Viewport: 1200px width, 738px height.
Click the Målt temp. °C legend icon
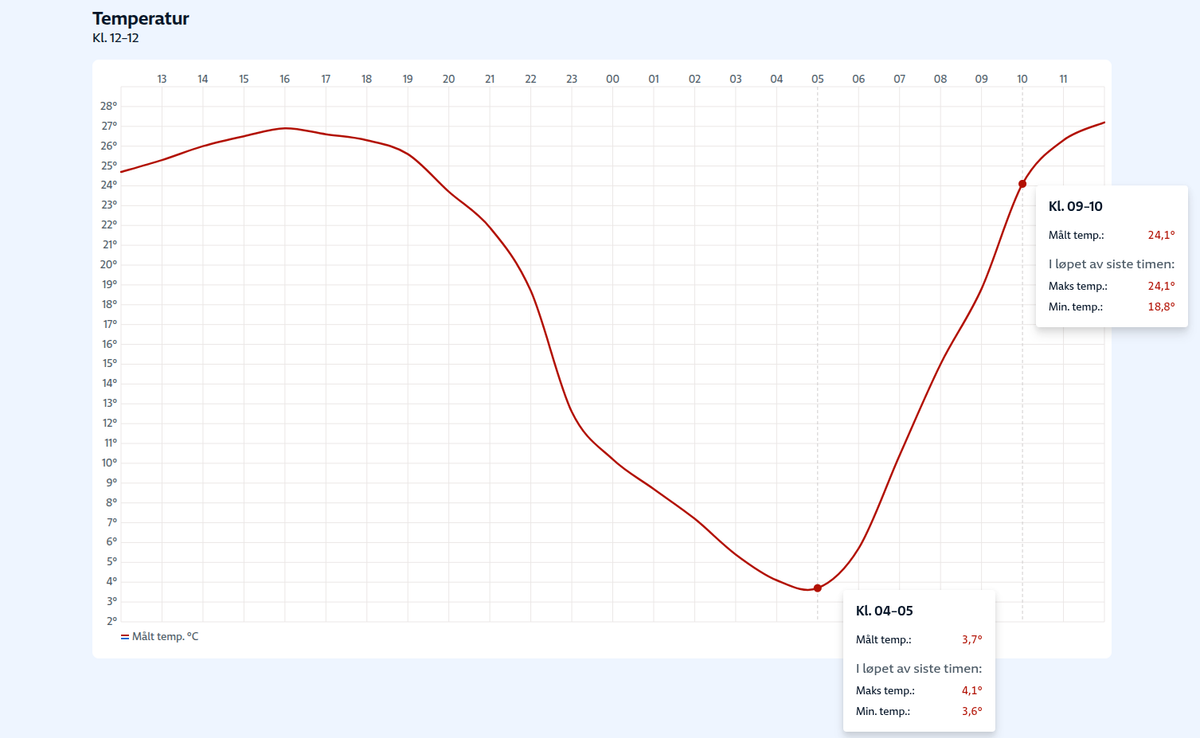[x=125, y=636]
